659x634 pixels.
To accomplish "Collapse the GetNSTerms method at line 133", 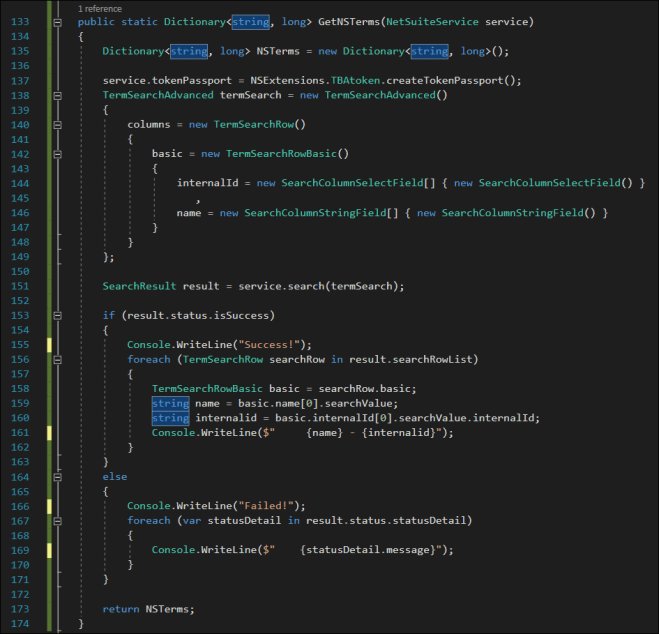I will [x=58, y=23].
